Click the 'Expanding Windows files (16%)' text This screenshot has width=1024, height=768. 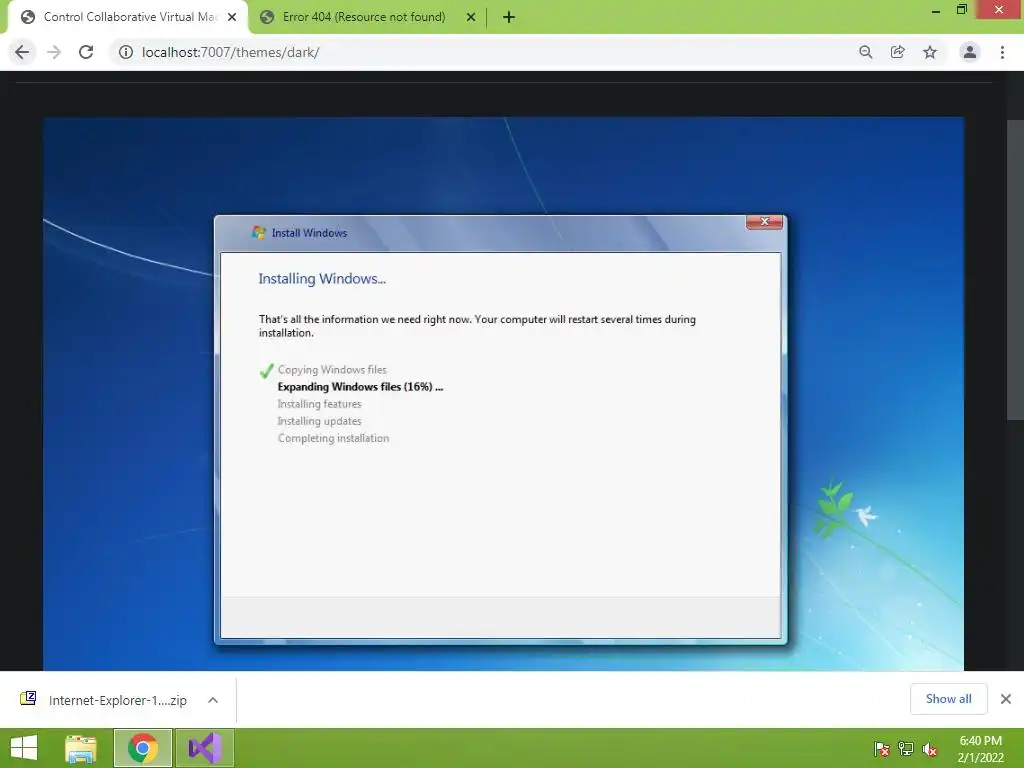pos(360,387)
